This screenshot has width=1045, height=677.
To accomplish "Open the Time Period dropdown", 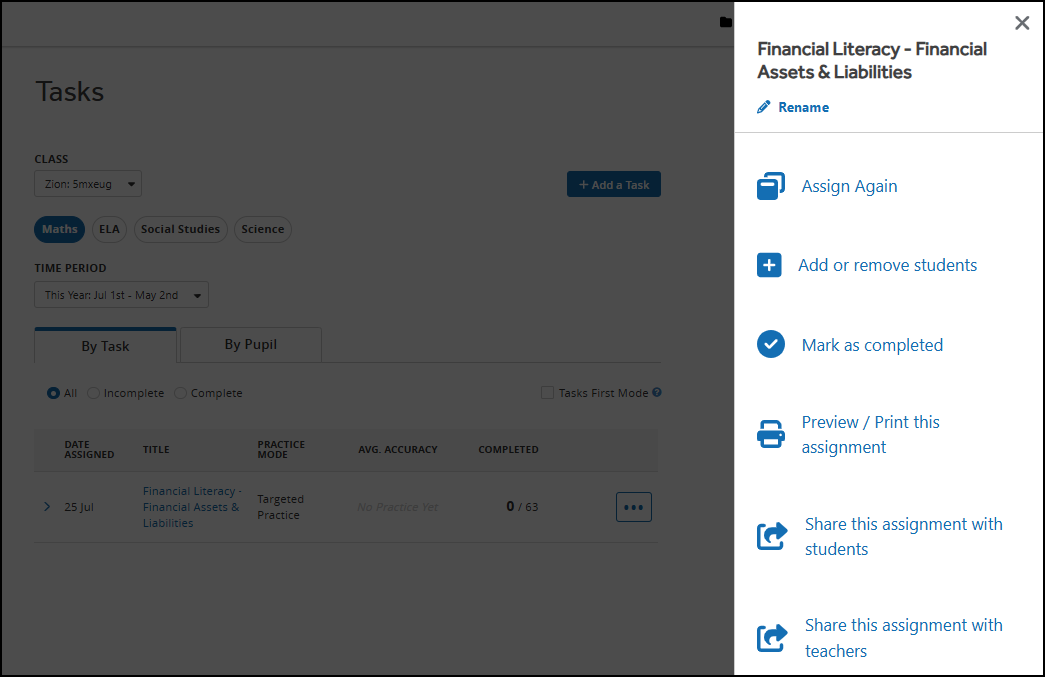I will point(121,295).
